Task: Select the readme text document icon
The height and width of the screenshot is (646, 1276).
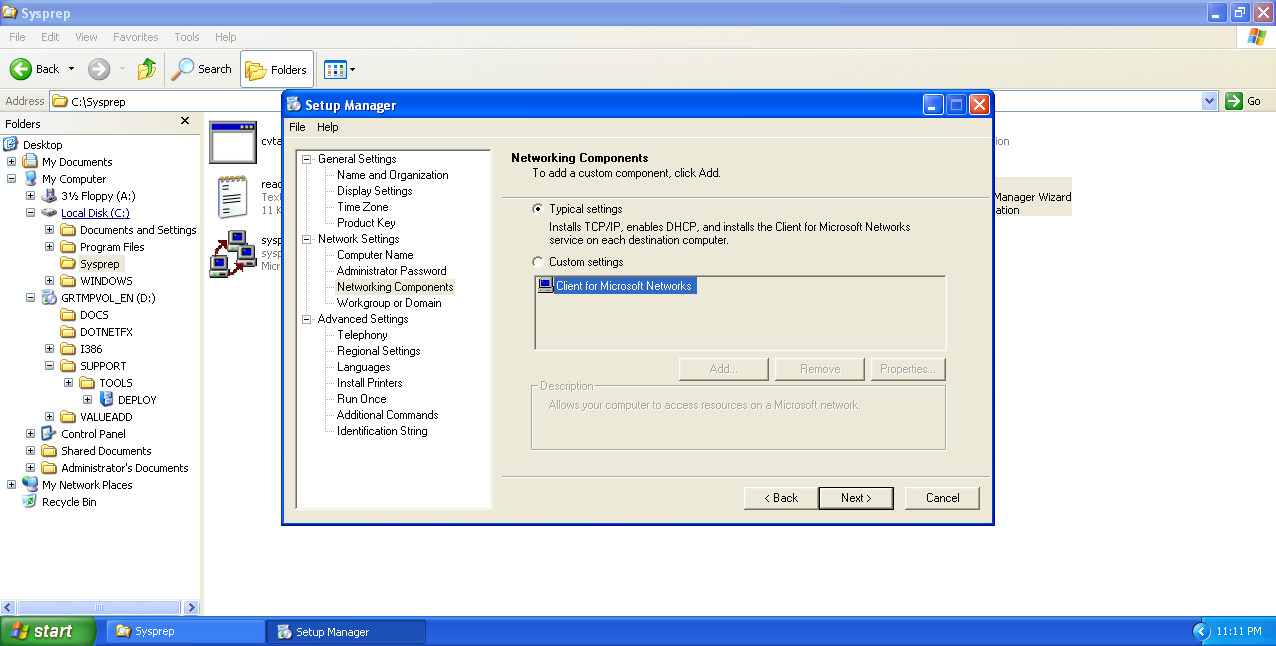Action: pyautogui.click(x=232, y=197)
